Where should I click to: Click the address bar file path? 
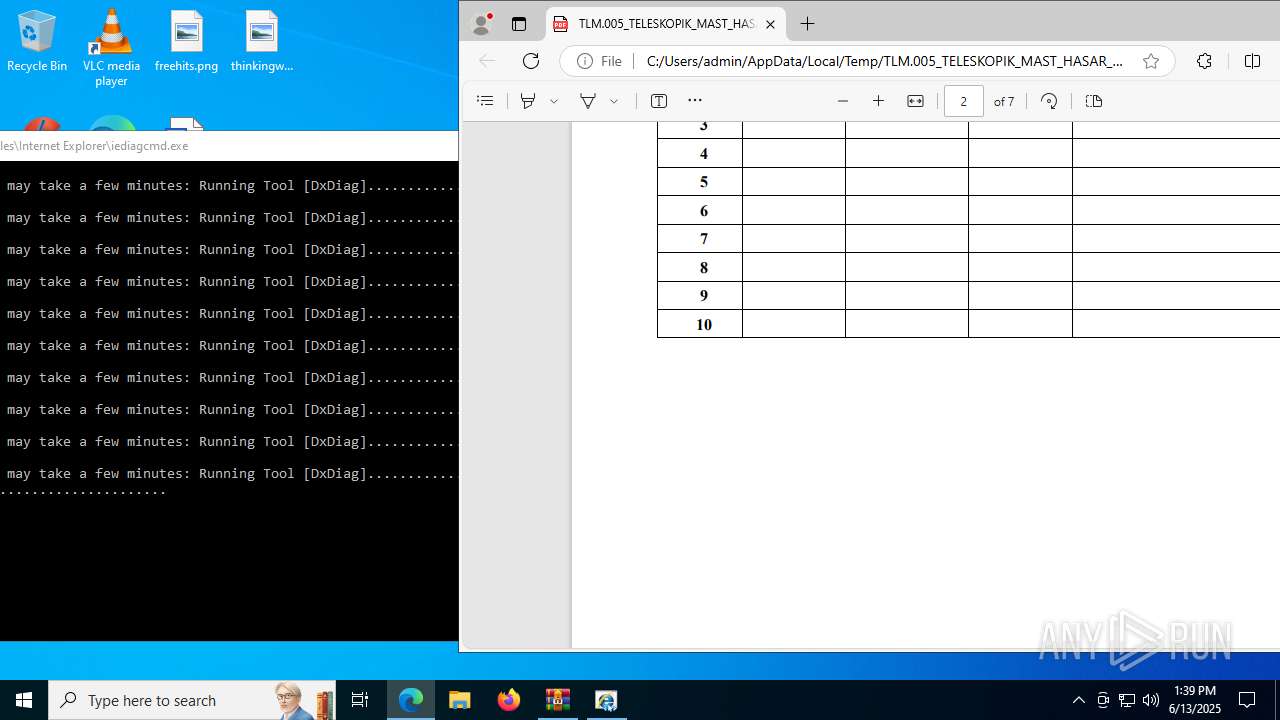[884, 61]
